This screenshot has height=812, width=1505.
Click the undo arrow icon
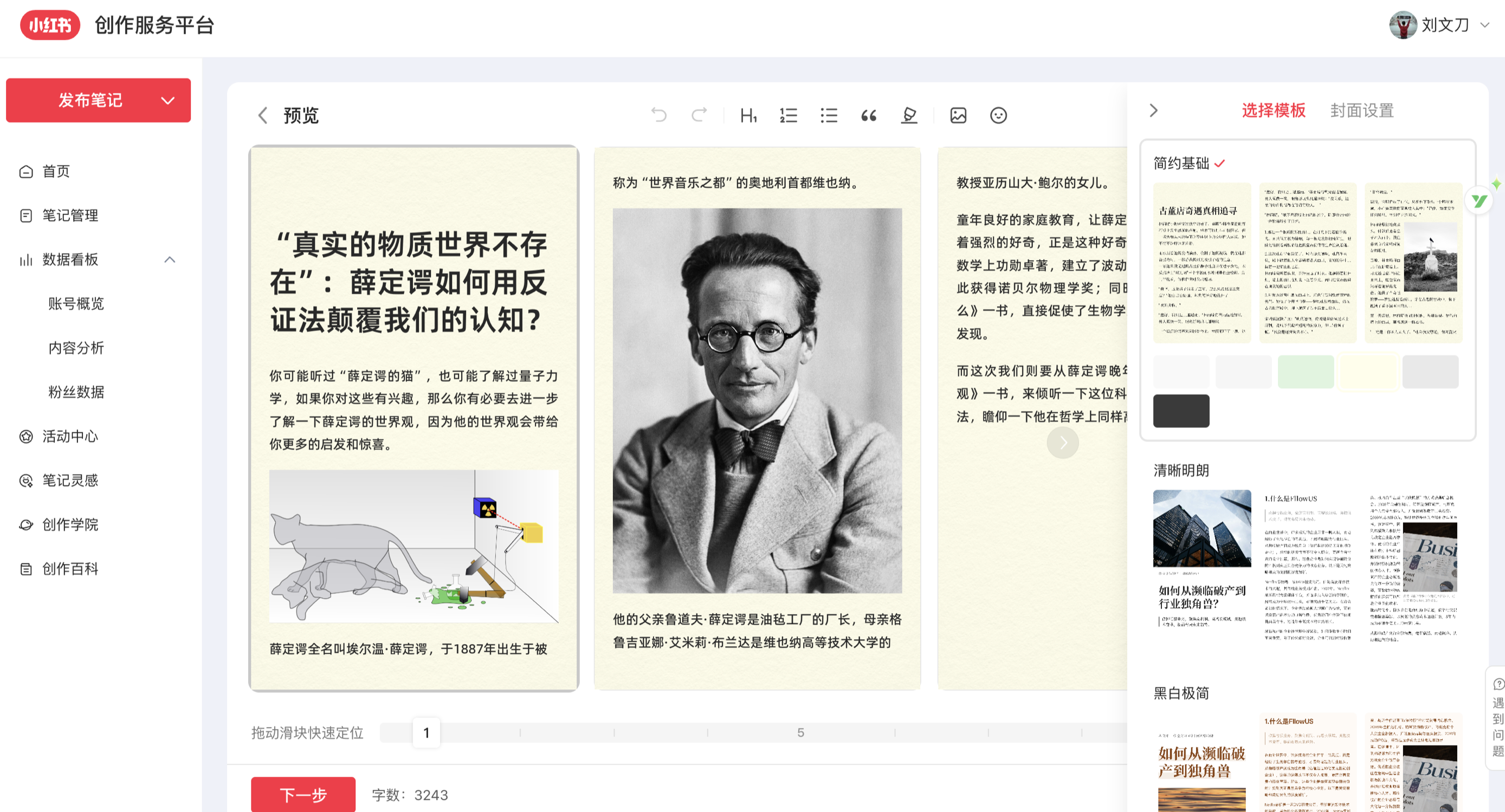pos(659,115)
